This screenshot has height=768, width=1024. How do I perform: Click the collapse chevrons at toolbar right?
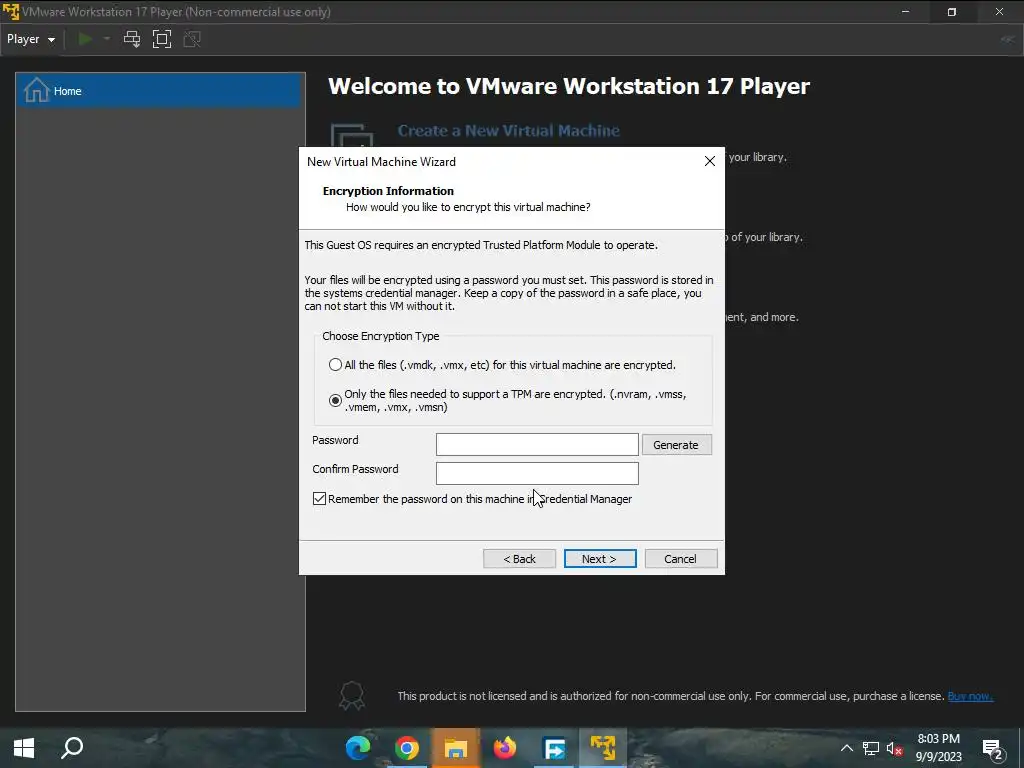click(x=1007, y=39)
